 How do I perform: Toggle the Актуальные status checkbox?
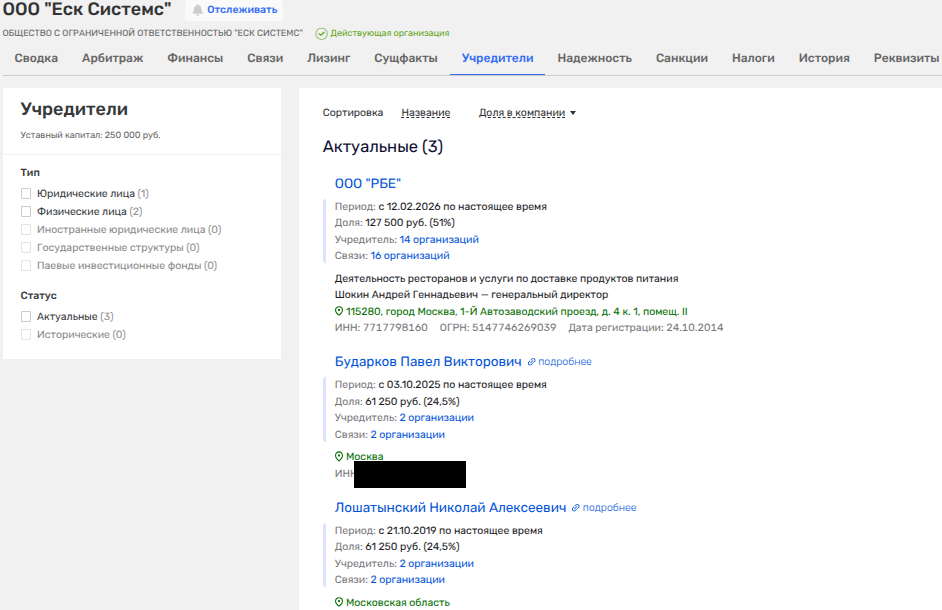point(26,317)
